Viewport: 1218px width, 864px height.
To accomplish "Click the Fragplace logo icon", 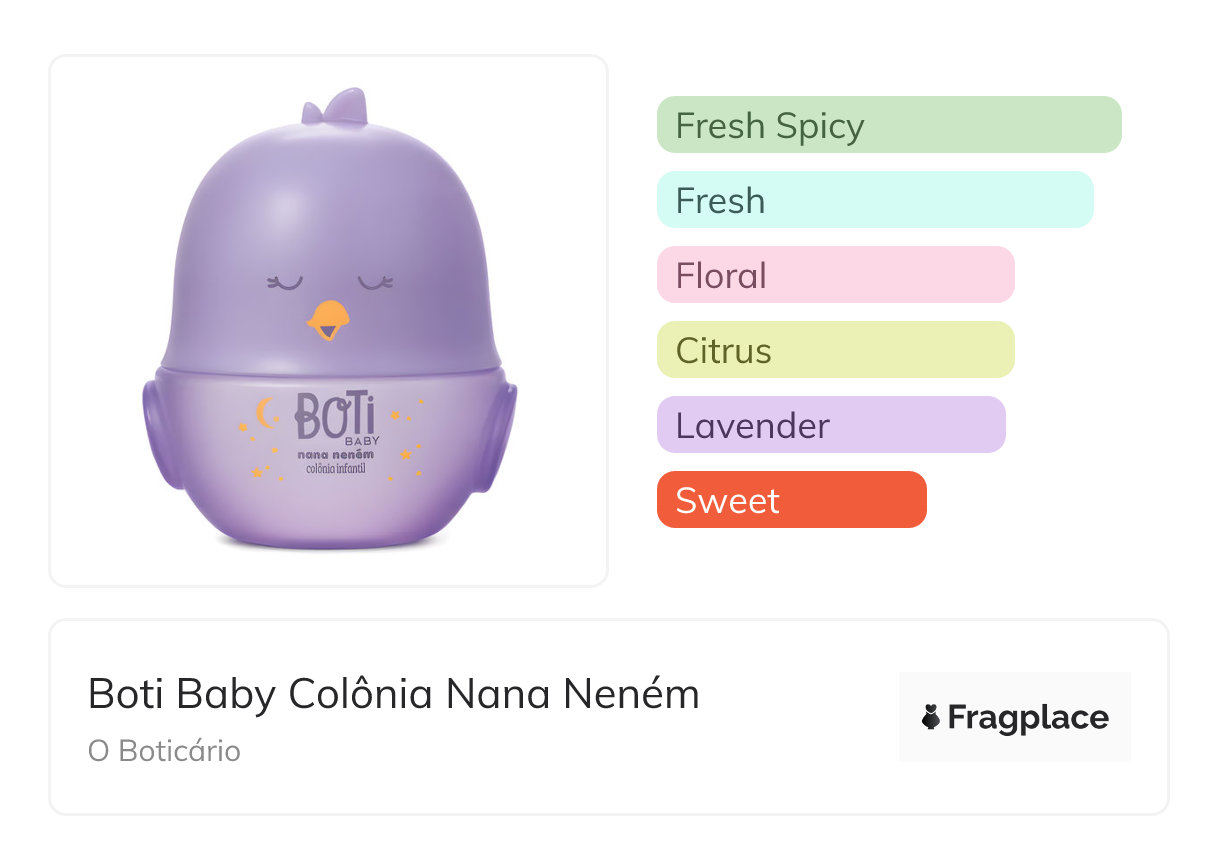I will [x=931, y=717].
